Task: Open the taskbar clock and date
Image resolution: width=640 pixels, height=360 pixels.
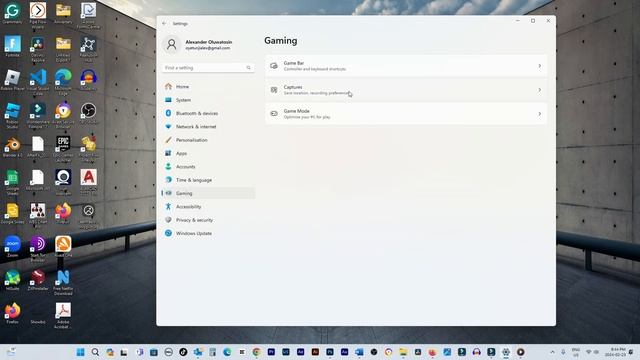Action: 616,352
